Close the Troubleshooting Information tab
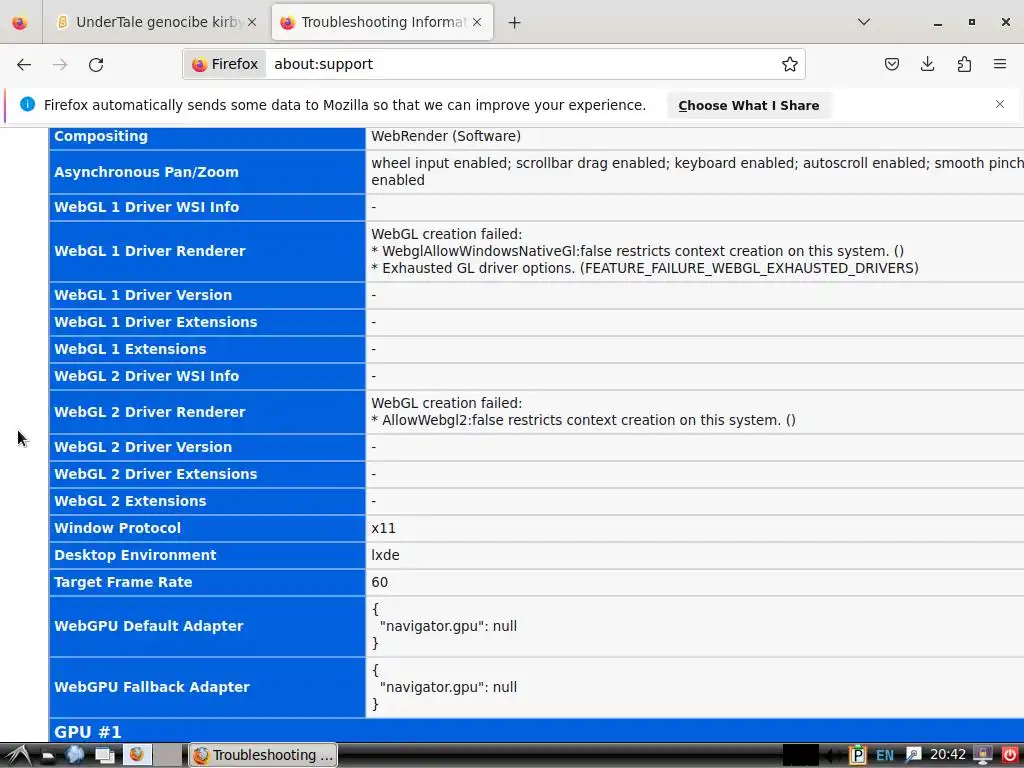The width and height of the screenshot is (1024, 768). [477, 22]
